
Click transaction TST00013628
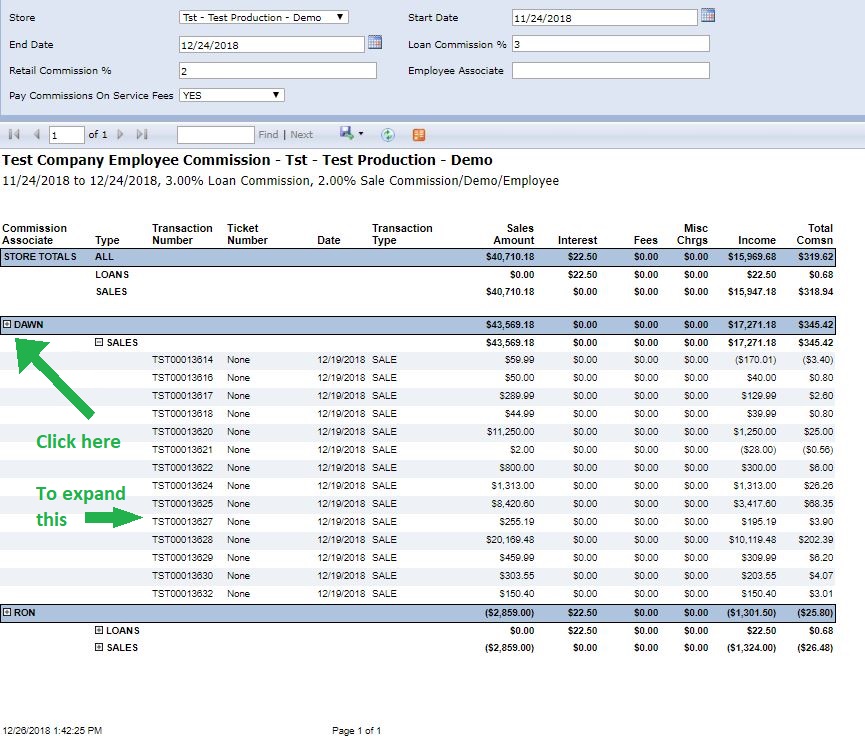183,540
